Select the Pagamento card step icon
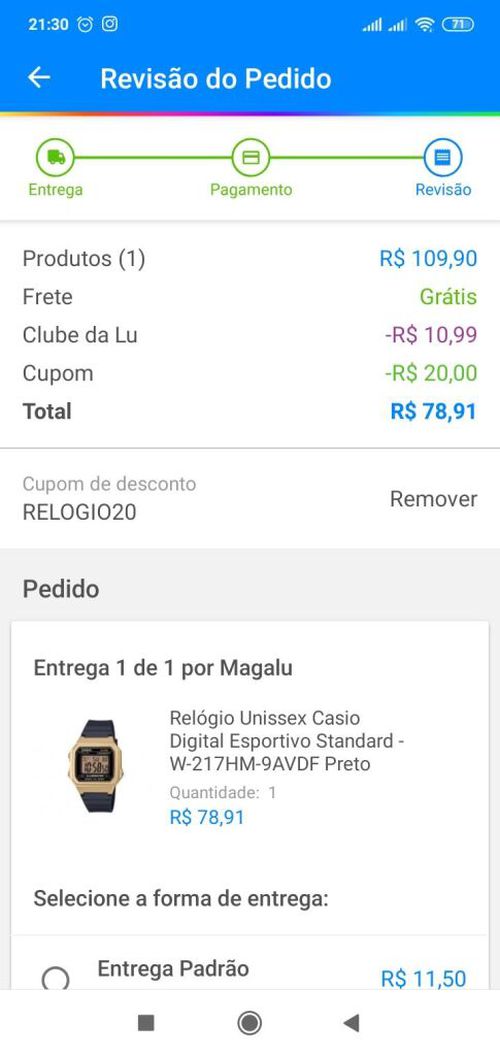The image size is (500, 1056). 251,158
